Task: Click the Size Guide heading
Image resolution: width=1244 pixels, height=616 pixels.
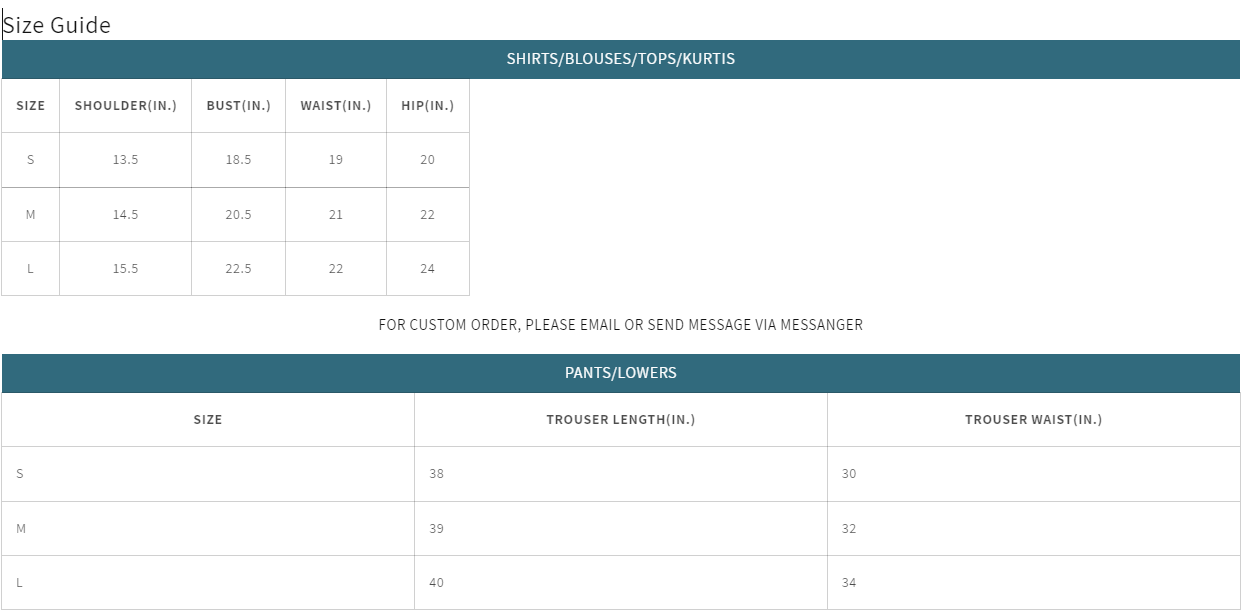Action: pyautogui.click(x=57, y=25)
